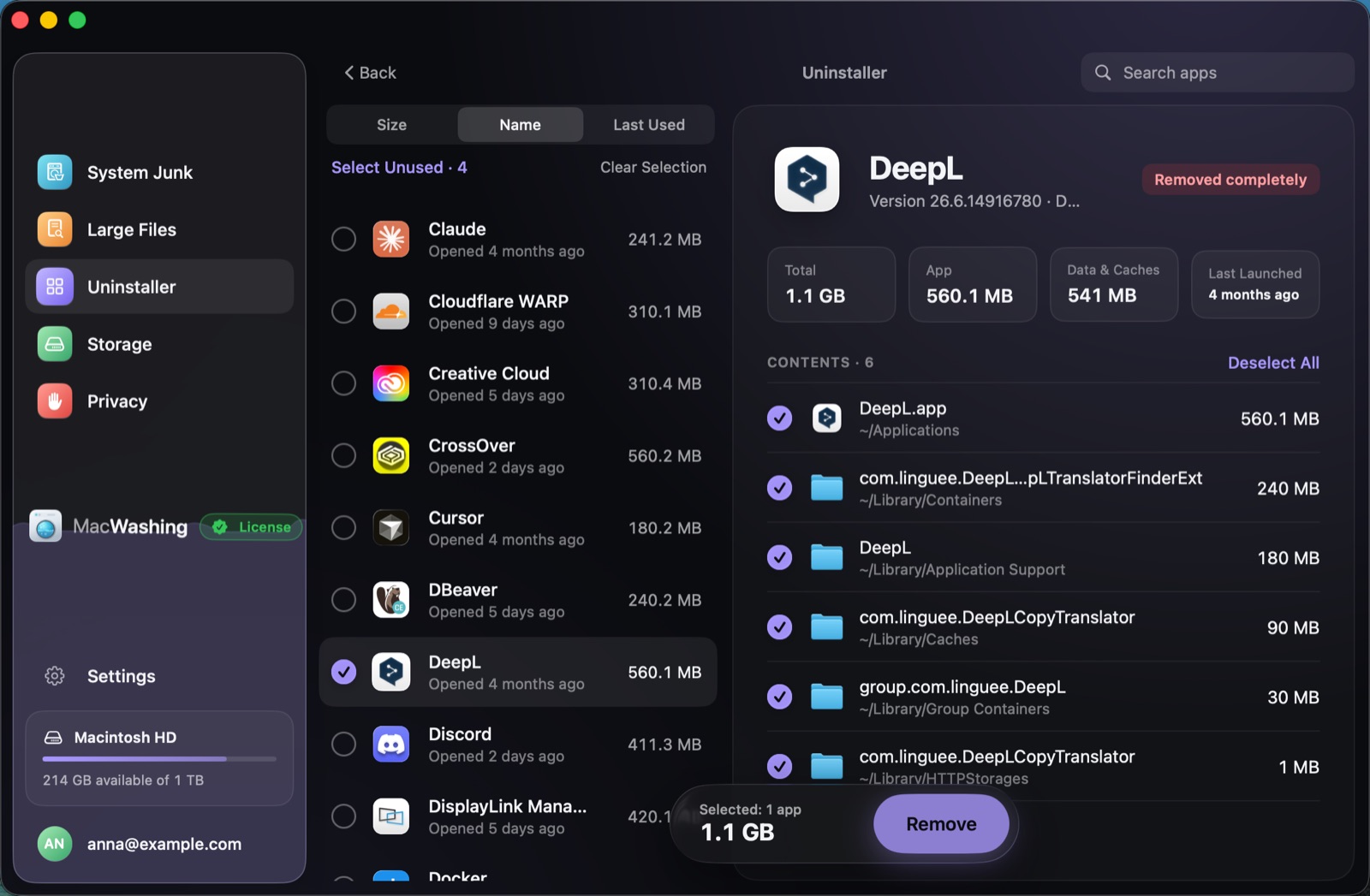Click the Discord app icon
Viewport: 1370px width, 896px height.
coord(391,745)
